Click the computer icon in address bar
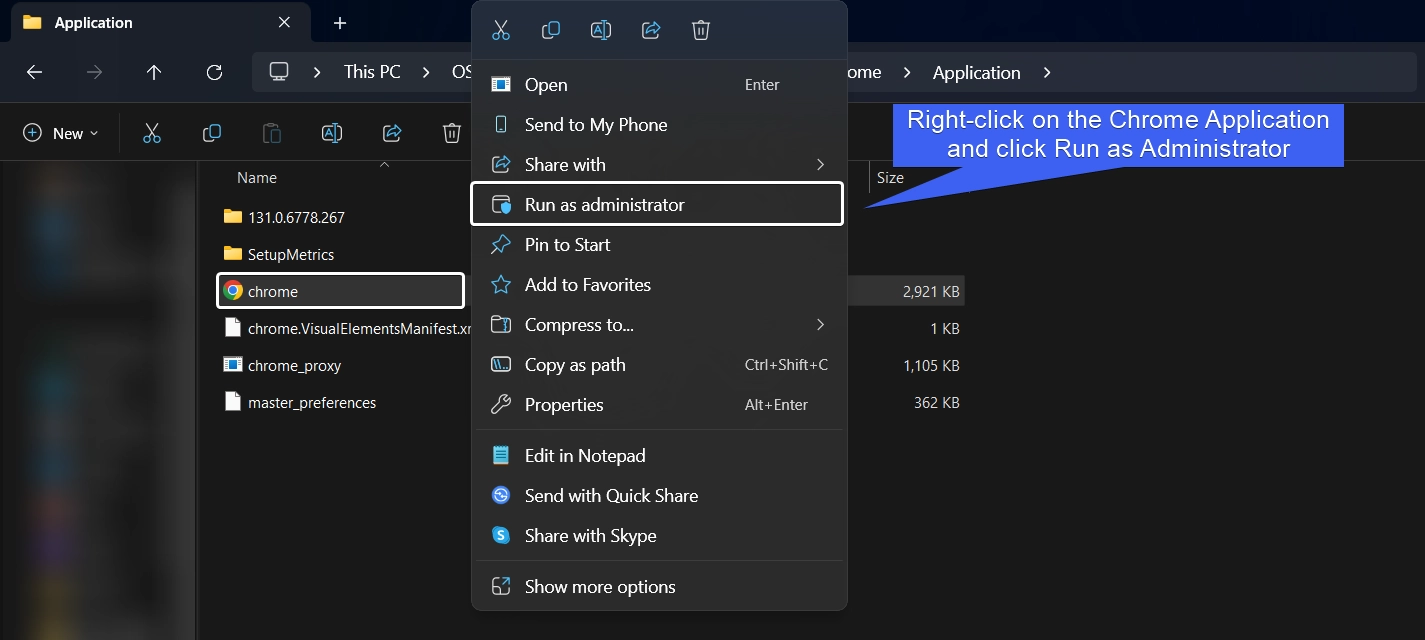 click(x=279, y=72)
